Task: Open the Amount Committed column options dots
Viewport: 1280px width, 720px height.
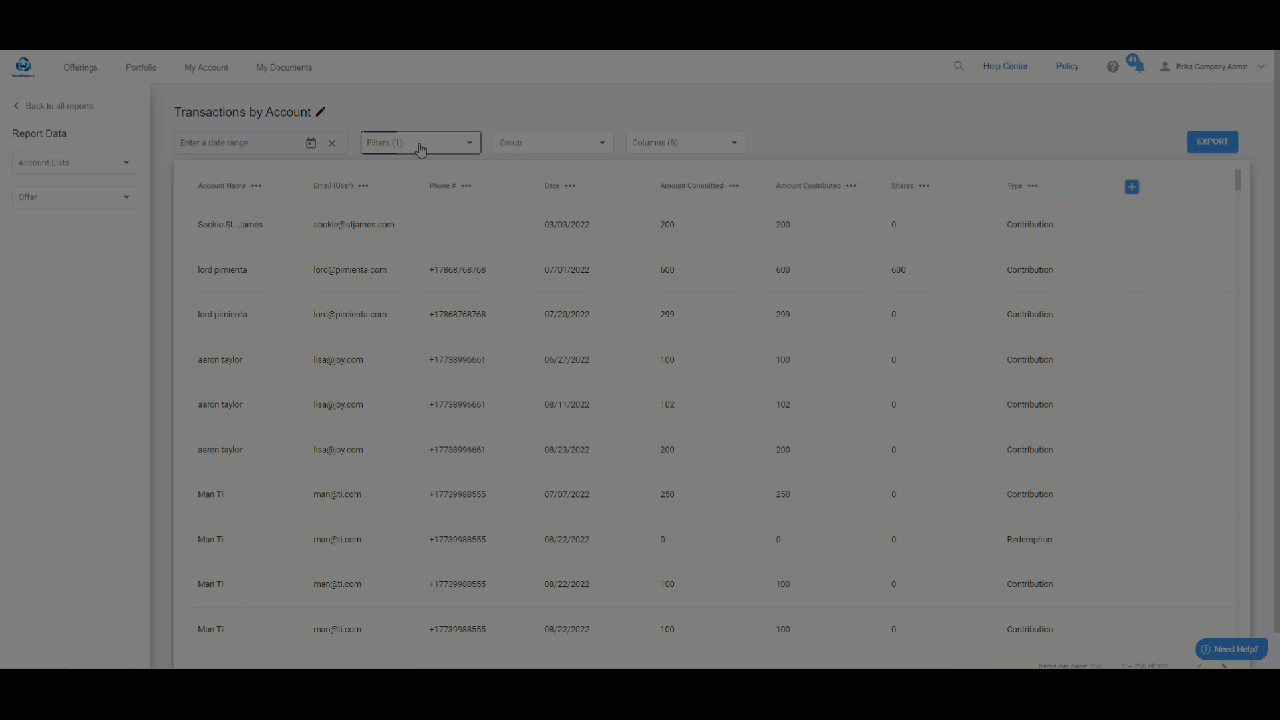Action: [734, 186]
